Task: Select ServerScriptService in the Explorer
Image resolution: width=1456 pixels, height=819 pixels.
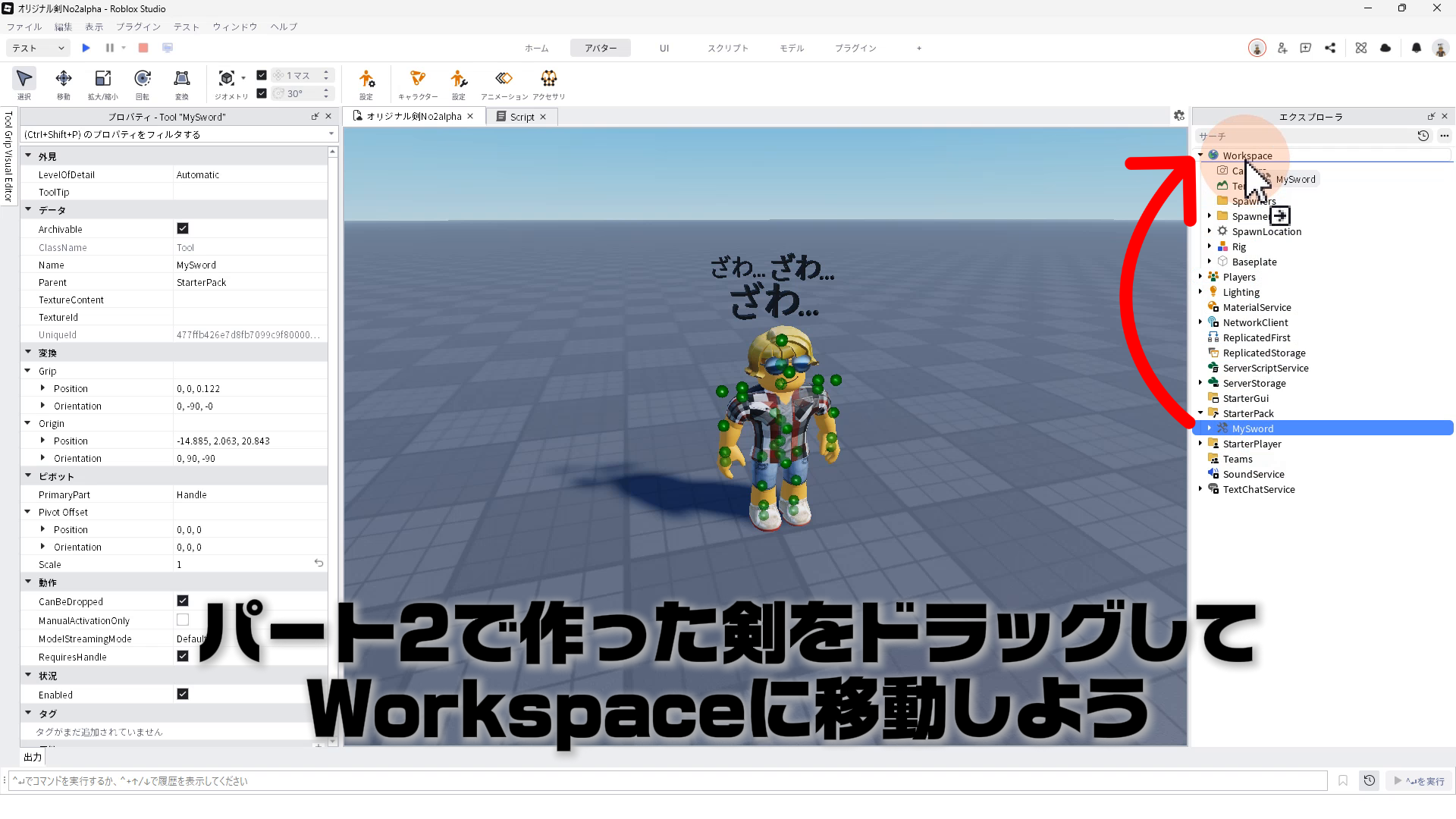Action: point(1265,368)
